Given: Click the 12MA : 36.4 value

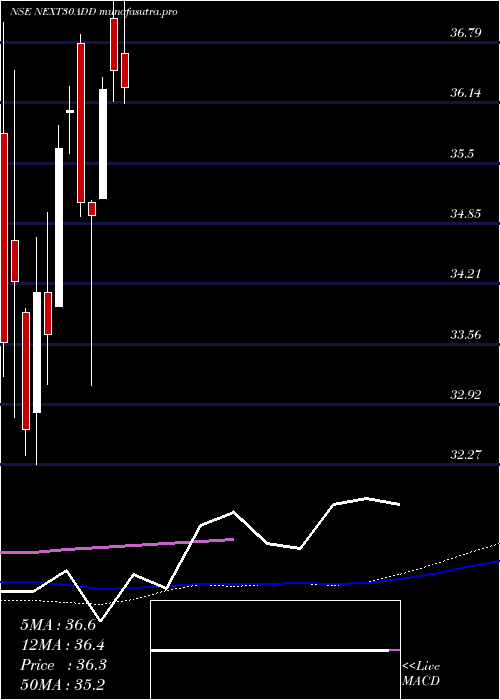Looking at the screenshot, I should [63, 645].
